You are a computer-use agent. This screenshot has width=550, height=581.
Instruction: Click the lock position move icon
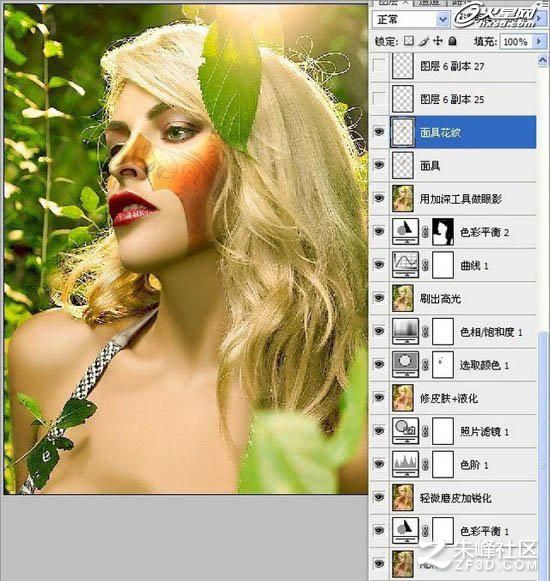(x=438, y=41)
